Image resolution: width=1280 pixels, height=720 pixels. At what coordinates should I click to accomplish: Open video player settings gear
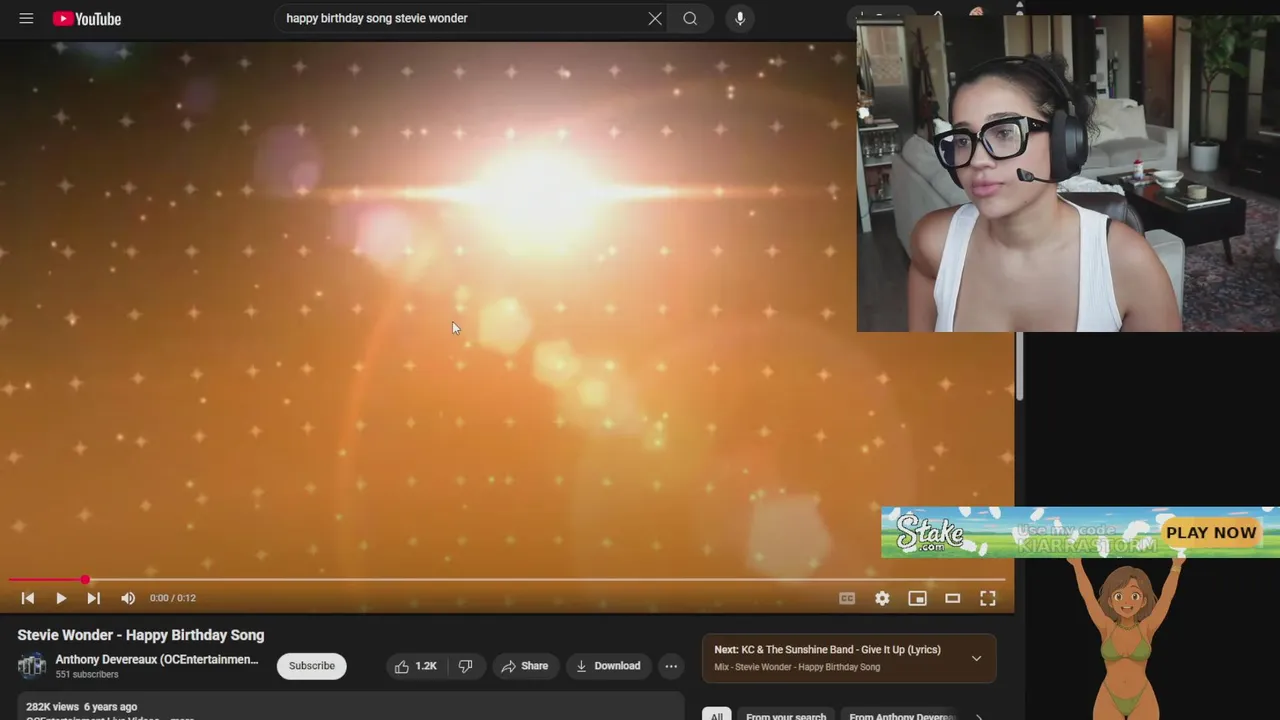[882, 598]
